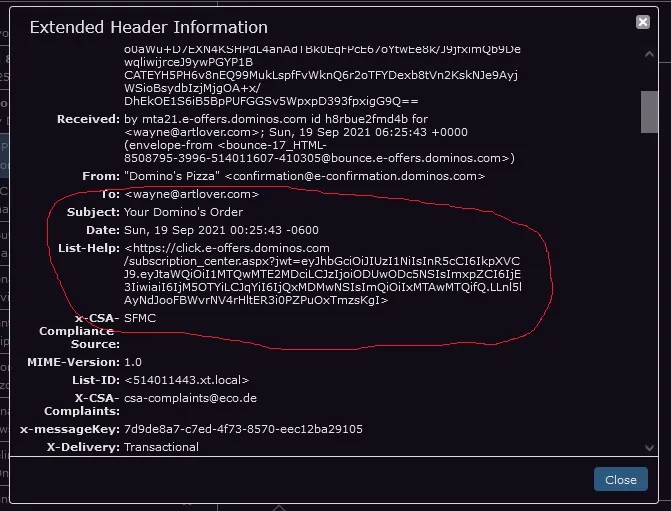Image resolution: width=671 pixels, height=511 pixels.
Task: Click the SFMC compliance source value
Action: [140, 318]
